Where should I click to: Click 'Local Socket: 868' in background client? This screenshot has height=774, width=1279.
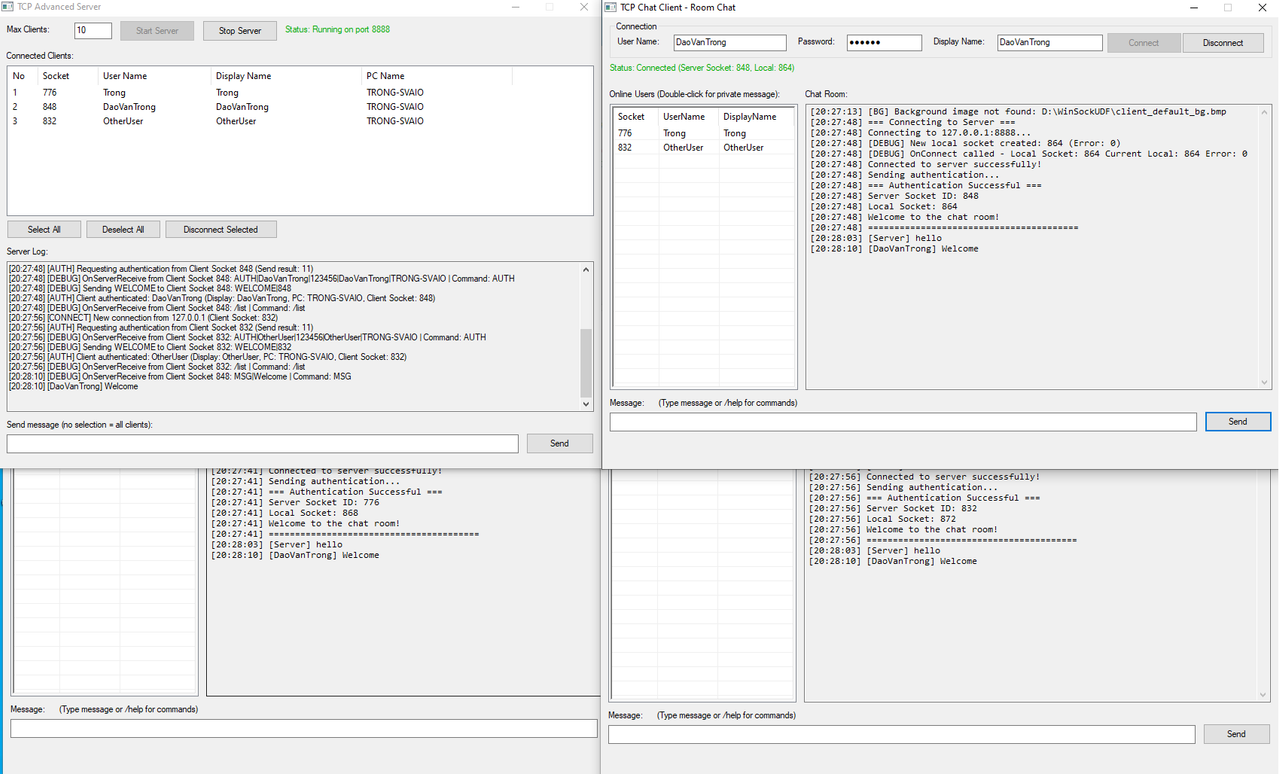tap(284, 513)
